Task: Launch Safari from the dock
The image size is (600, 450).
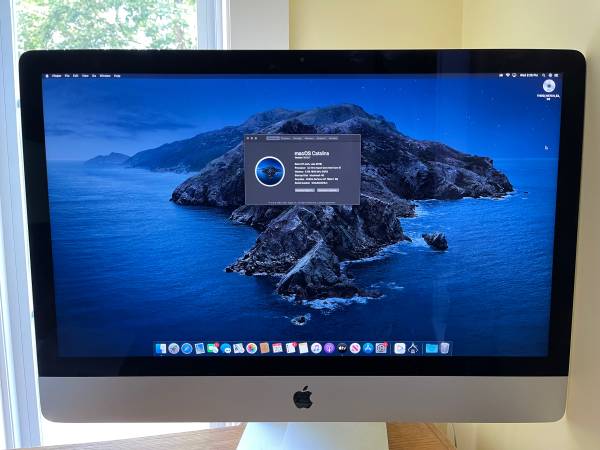Action: tap(187, 348)
